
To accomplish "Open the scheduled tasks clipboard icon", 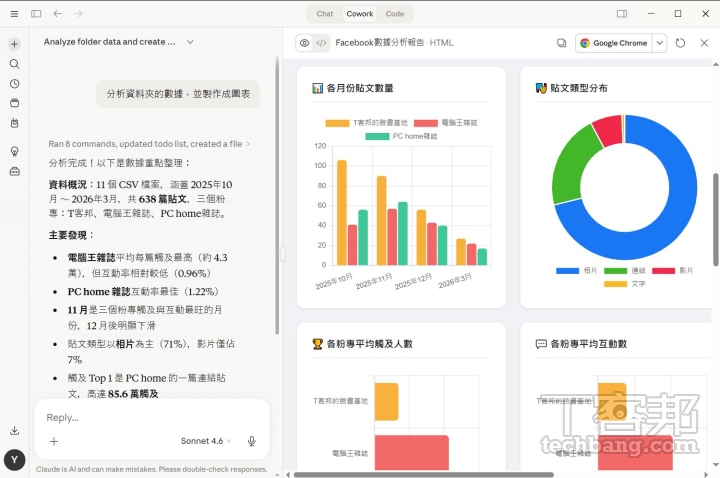I will pyautogui.click(x=14, y=123).
